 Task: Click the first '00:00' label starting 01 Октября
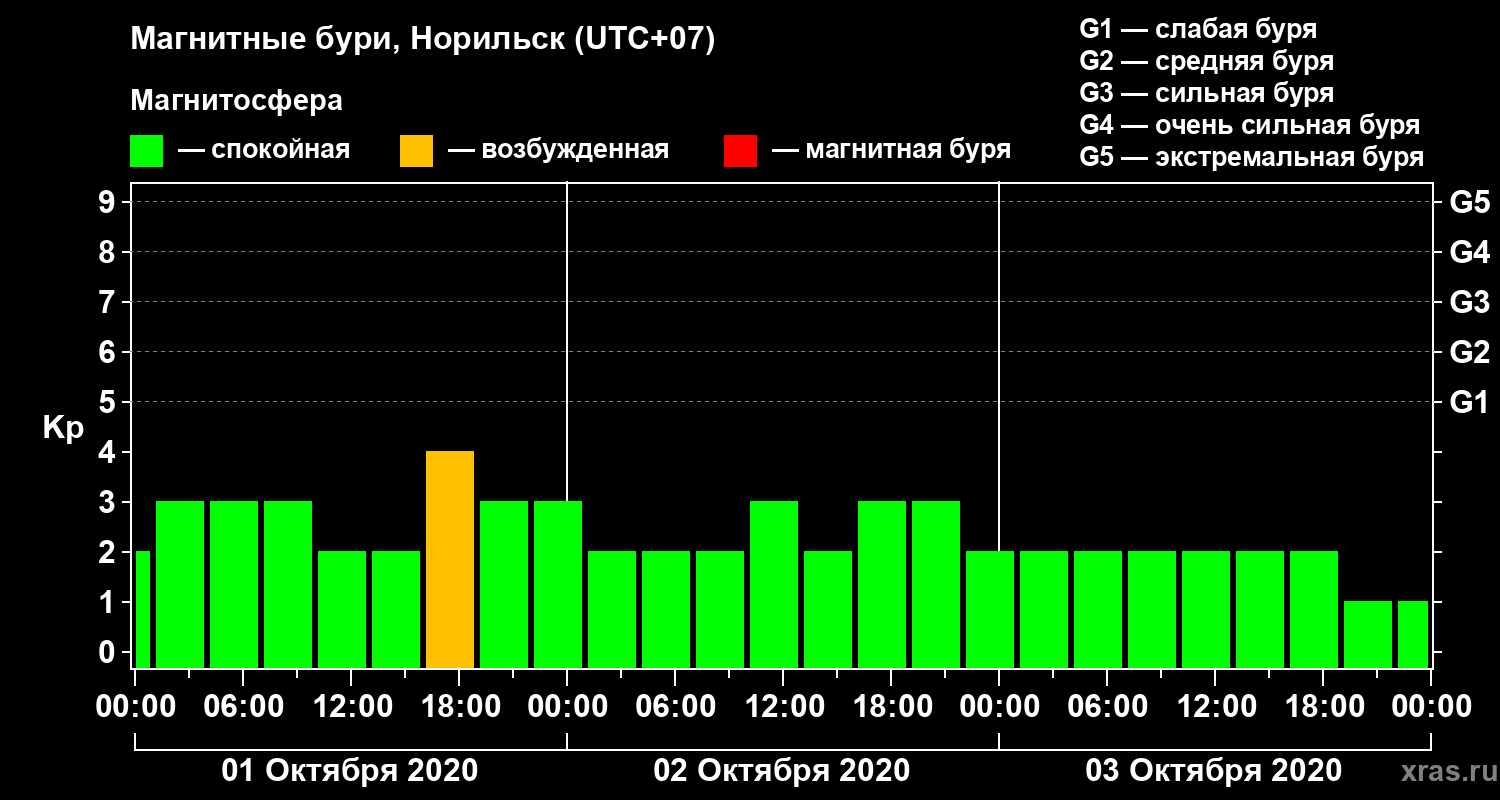(134, 707)
